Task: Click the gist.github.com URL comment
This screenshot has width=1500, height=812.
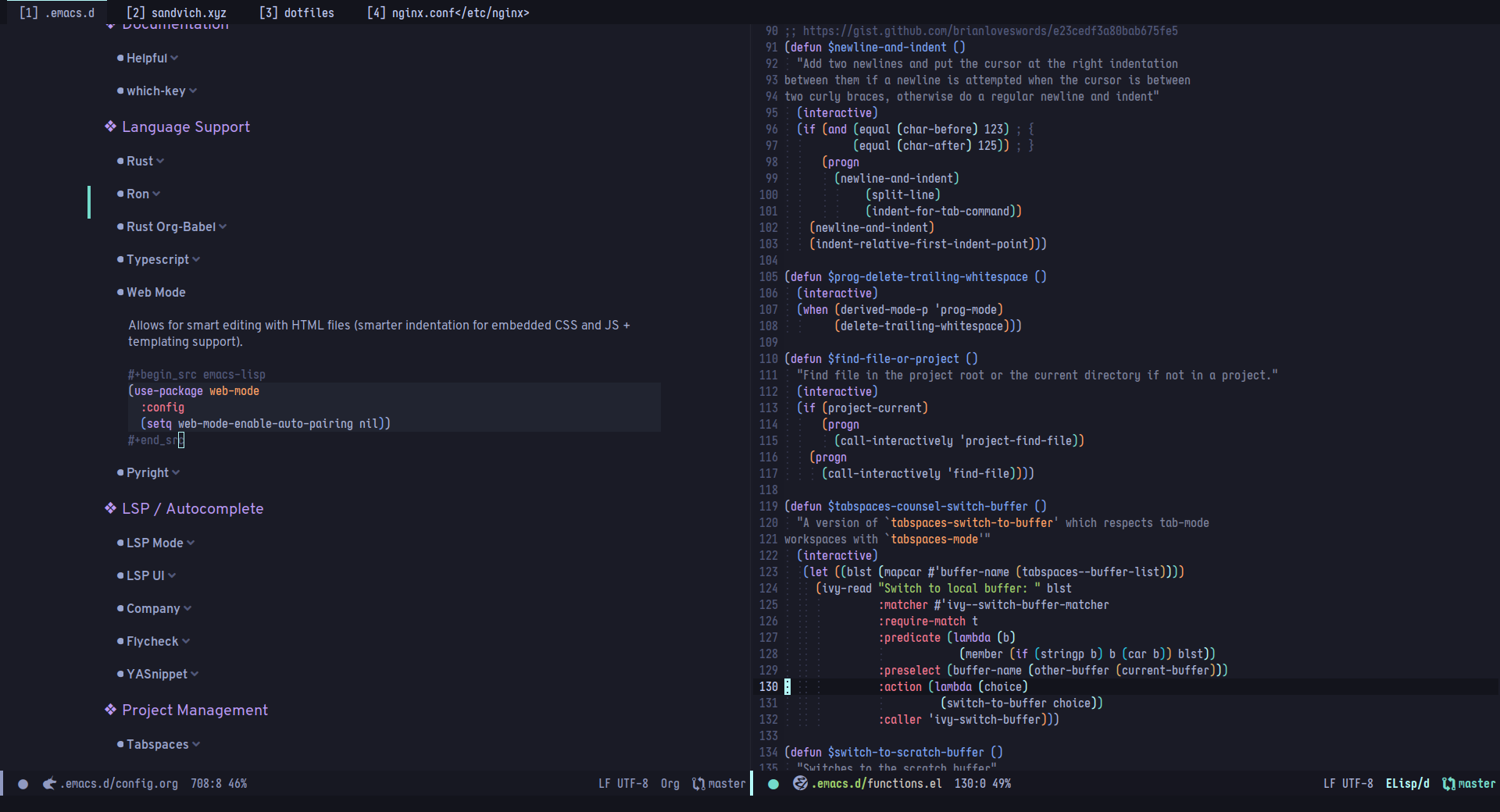Action: point(991,31)
